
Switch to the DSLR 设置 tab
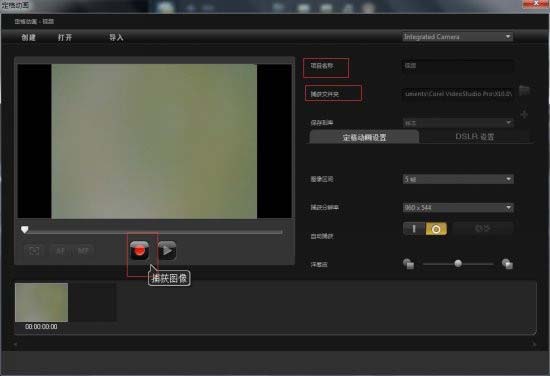pos(475,136)
